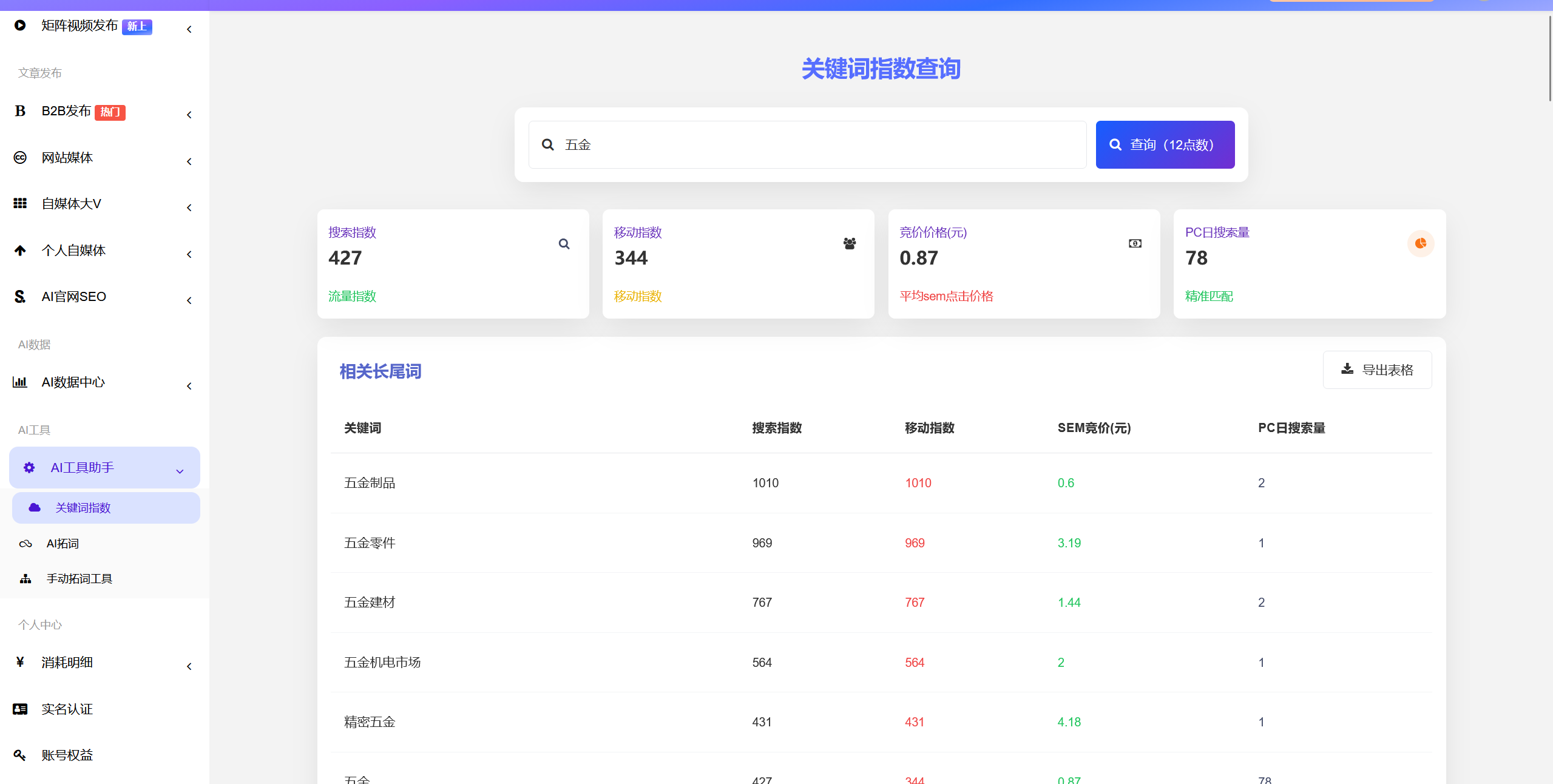Open the 手动拓词工具 submenu item
This screenshot has height=784, width=1553.
[x=104, y=579]
